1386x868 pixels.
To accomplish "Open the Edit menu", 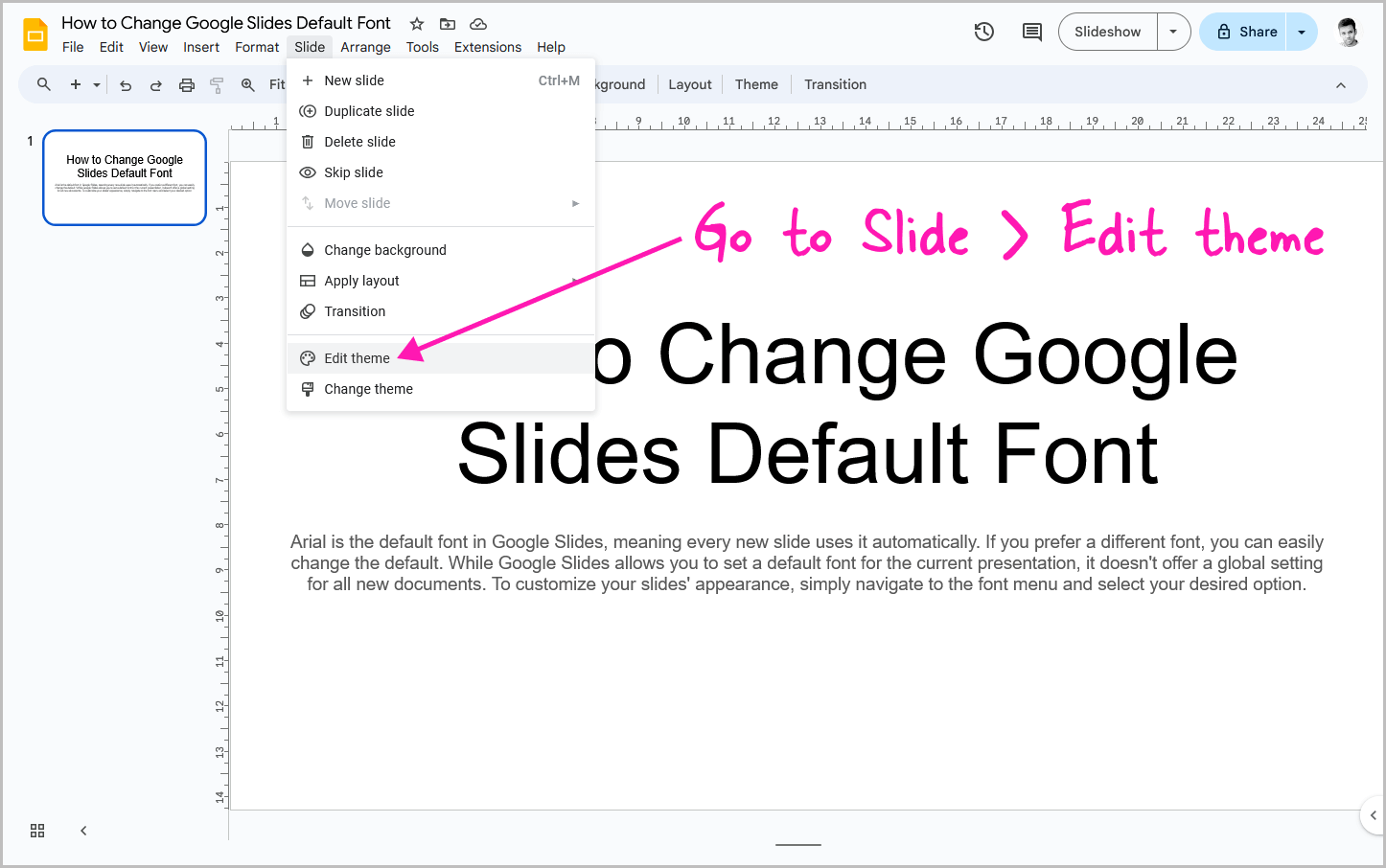I will point(111,47).
